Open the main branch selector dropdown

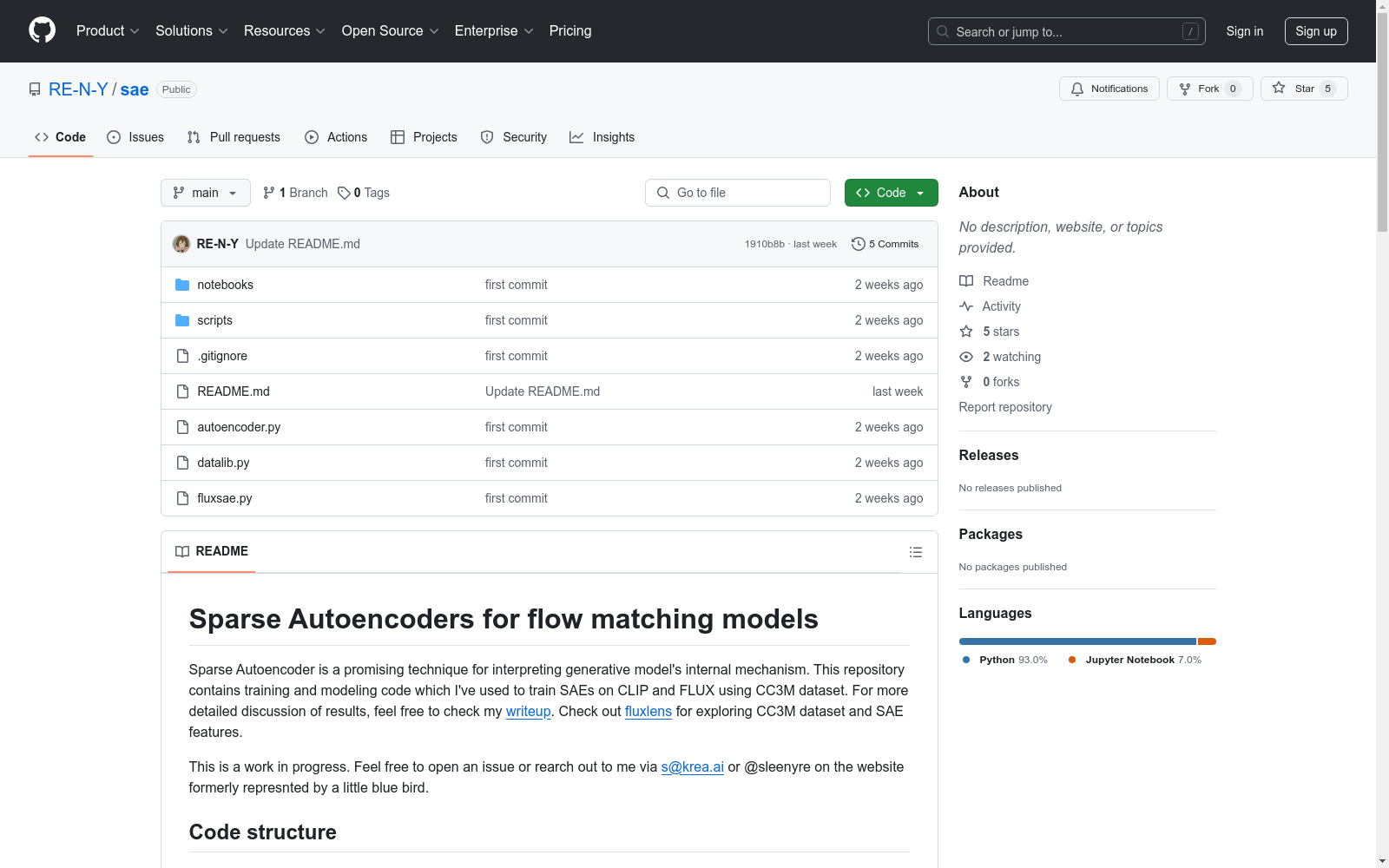tap(206, 193)
